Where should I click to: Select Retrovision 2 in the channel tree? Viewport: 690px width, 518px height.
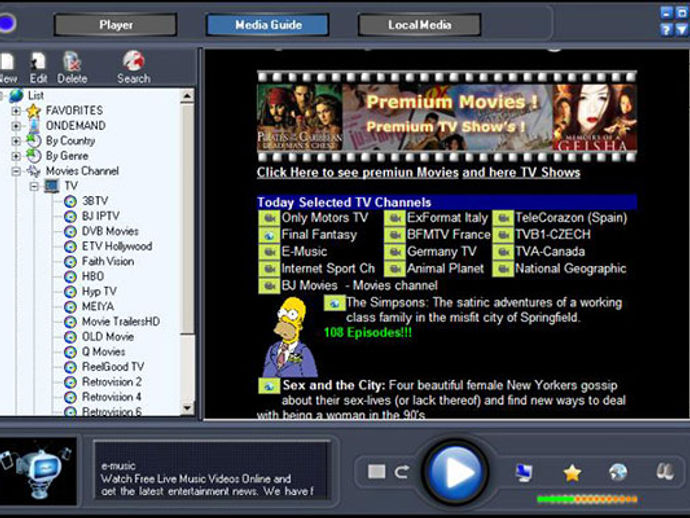pos(112,382)
